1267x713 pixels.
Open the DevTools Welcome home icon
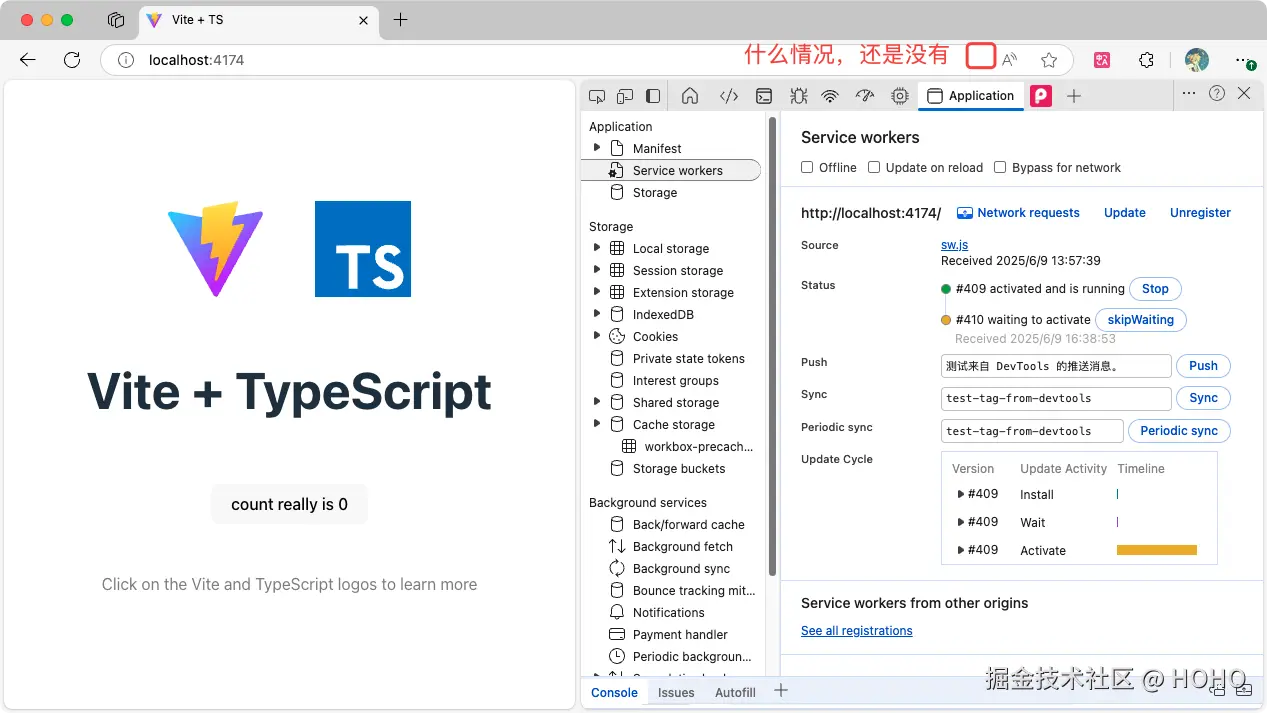pyautogui.click(x=690, y=96)
